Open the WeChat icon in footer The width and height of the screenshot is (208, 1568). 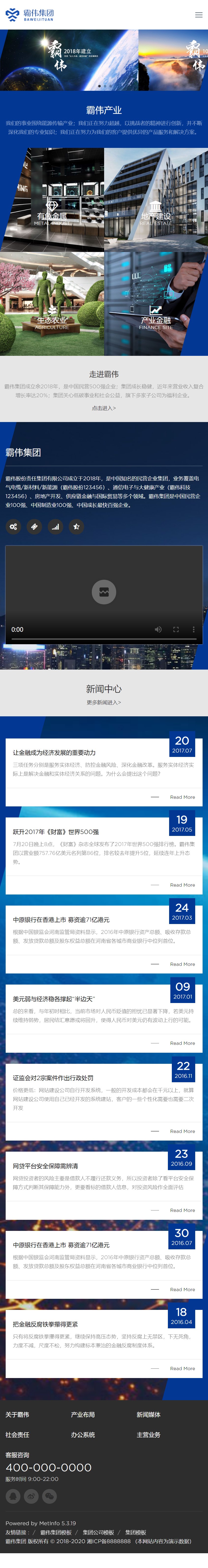pyautogui.click(x=49, y=1496)
